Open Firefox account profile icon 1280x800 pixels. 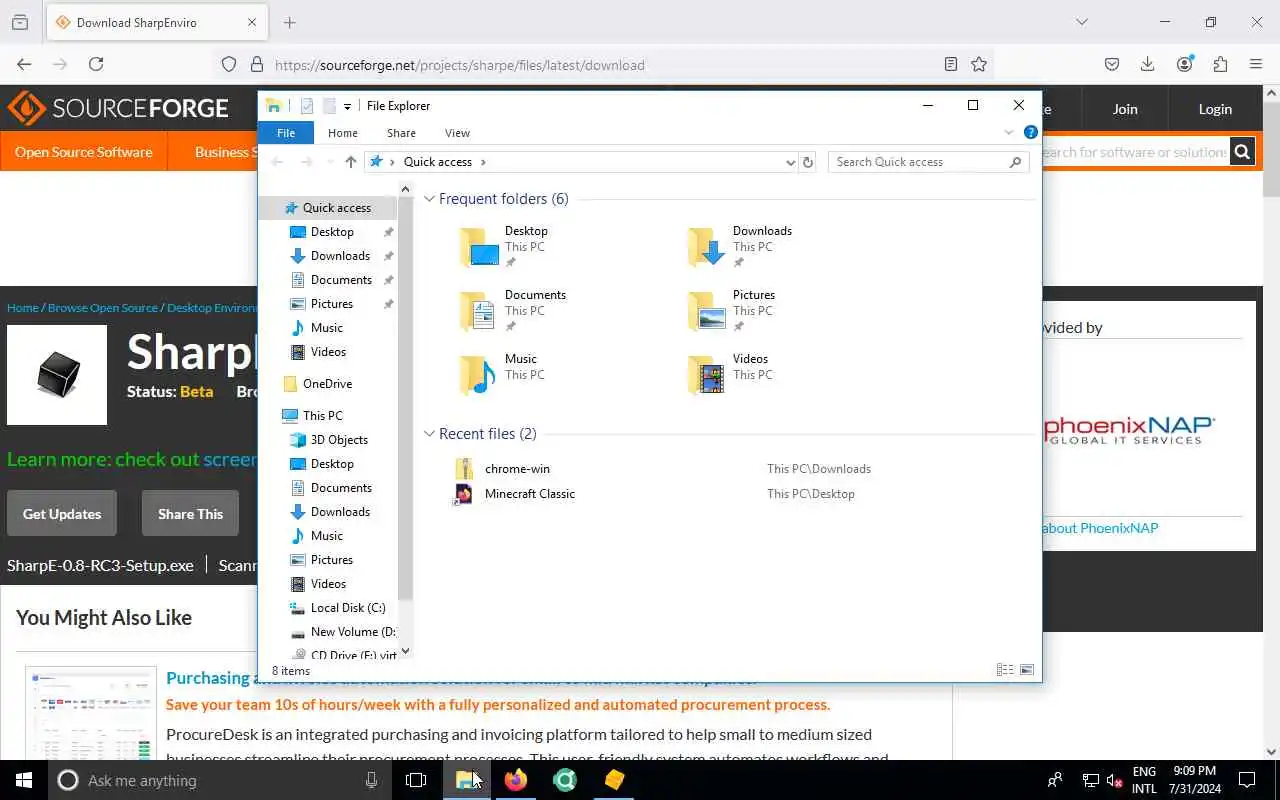(x=1184, y=64)
